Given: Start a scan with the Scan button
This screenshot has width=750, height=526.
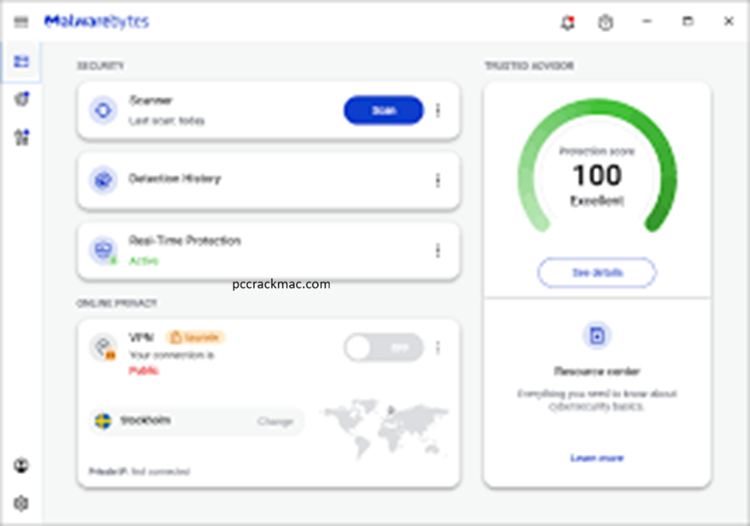Looking at the screenshot, I should [384, 110].
